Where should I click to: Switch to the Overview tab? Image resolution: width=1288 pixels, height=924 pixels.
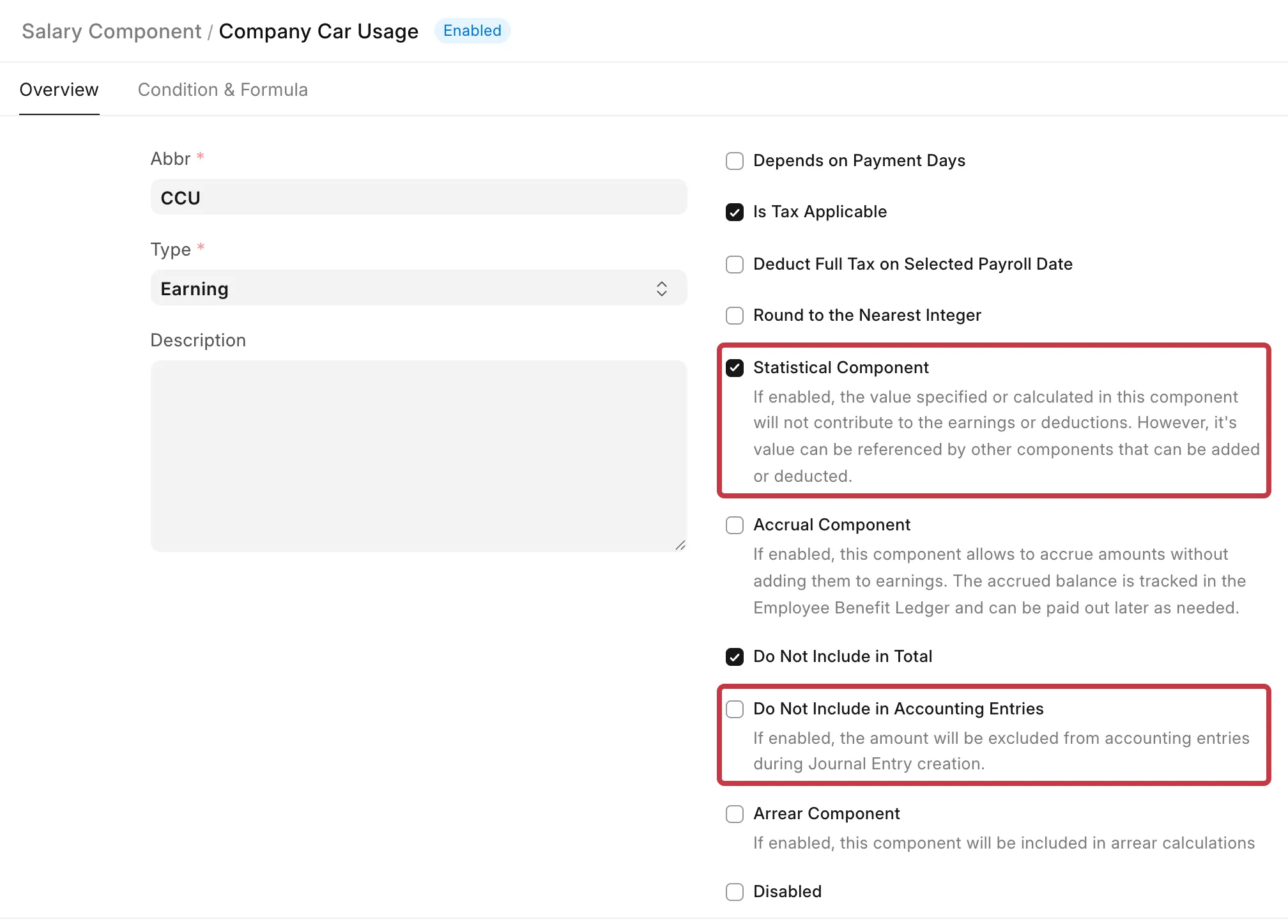[x=59, y=89]
